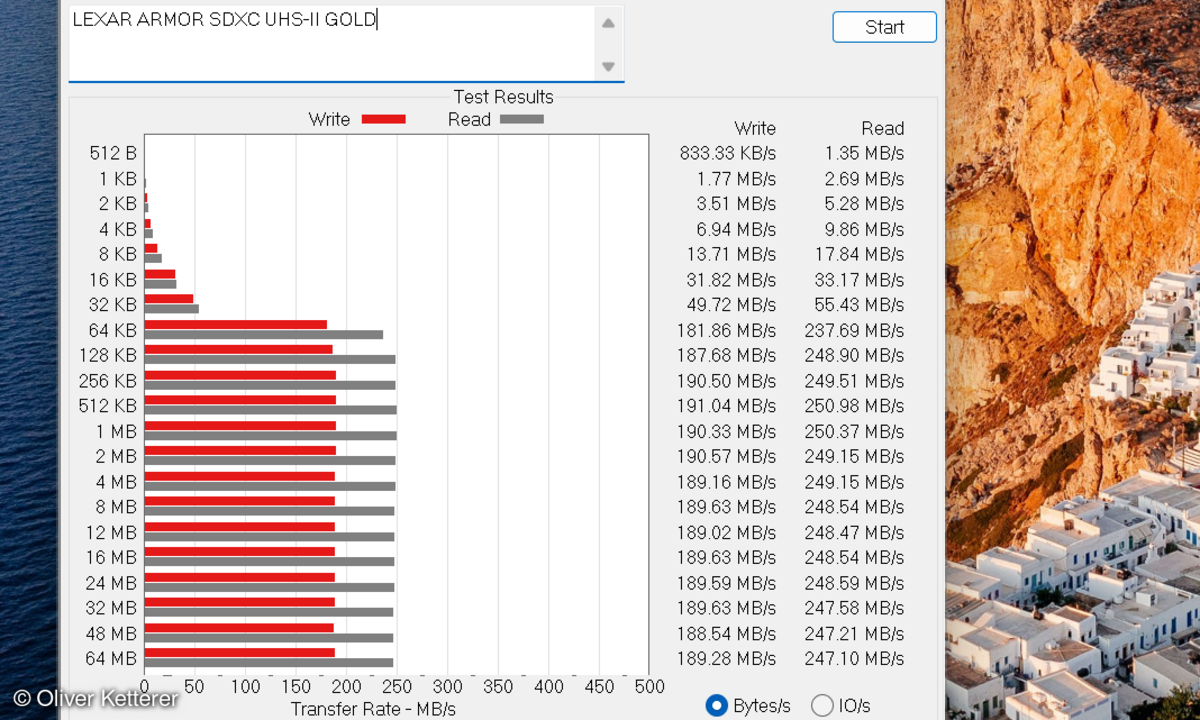Click the gray read bar for 512 KB
The height and width of the screenshot is (720, 1200).
(271, 410)
